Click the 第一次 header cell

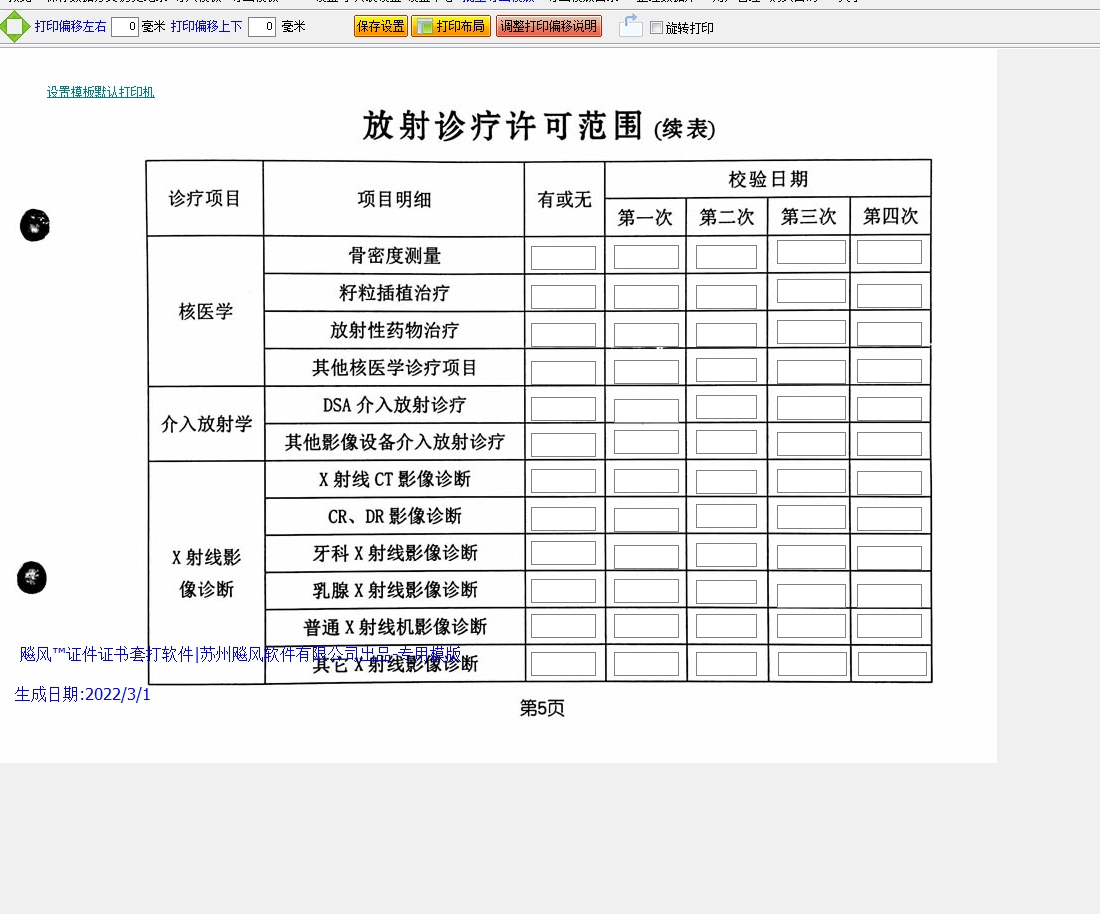(645, 217)
